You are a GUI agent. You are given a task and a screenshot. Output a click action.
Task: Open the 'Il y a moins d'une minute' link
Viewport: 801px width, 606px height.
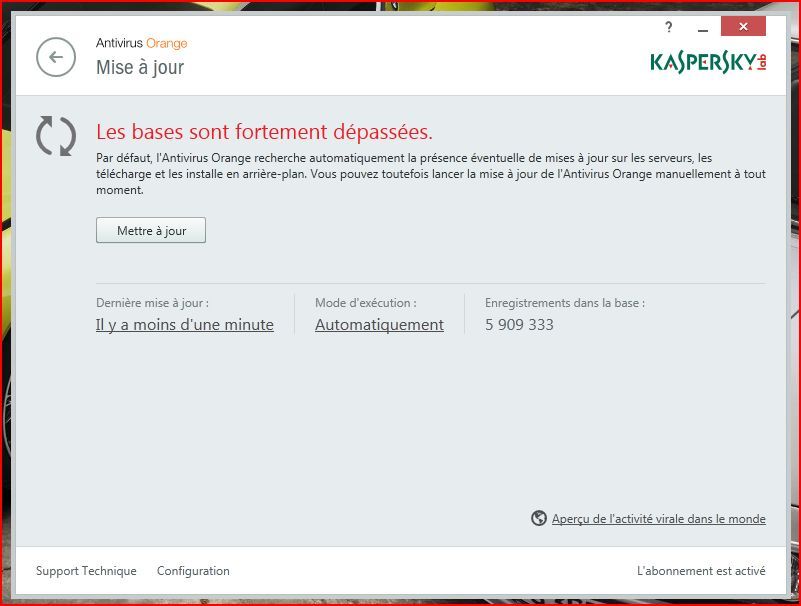[185, 325]
